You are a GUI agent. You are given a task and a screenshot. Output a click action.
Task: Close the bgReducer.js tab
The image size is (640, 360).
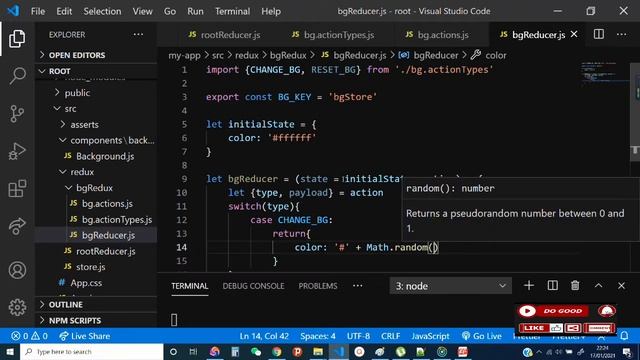574,34
